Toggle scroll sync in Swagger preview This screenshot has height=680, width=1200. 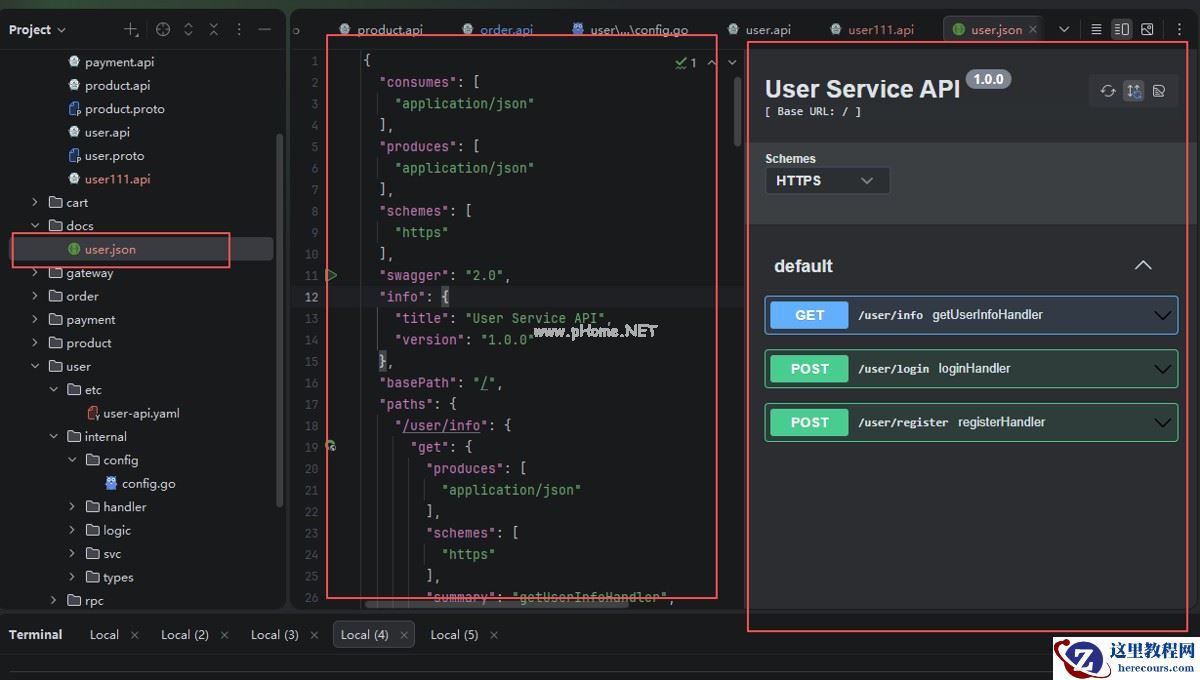[1134, 91]
